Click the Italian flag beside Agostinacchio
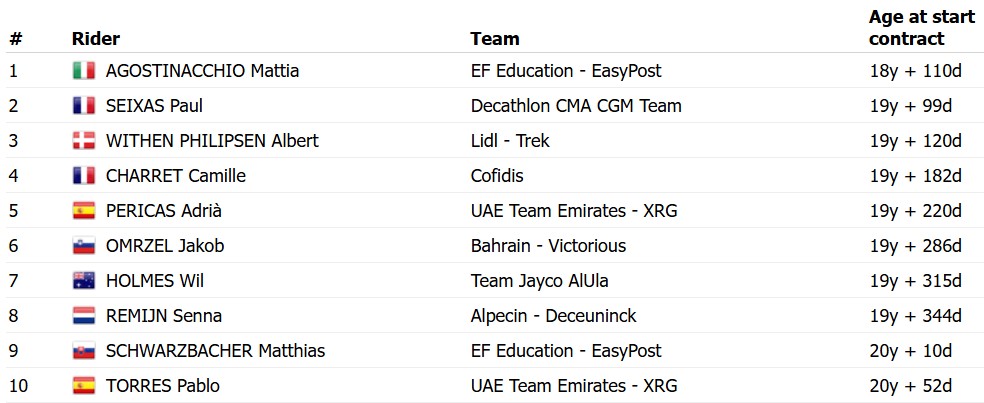984x403 pixels. [83, 71]
